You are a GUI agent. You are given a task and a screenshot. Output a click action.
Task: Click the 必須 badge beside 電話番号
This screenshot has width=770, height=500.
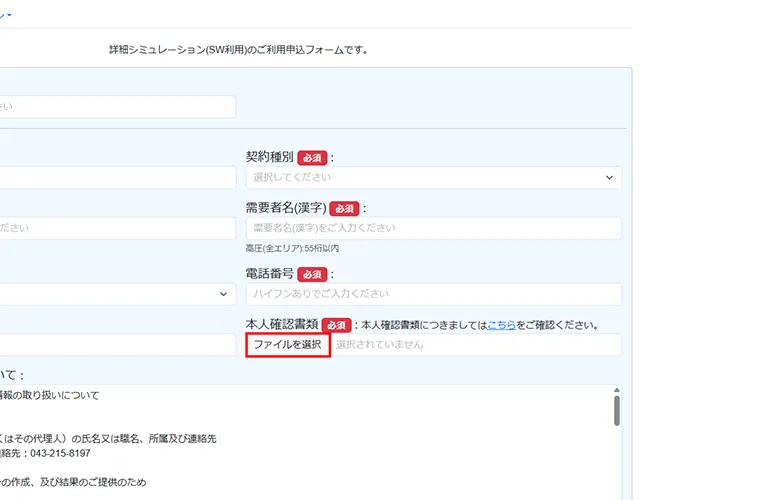coord(312,274)
